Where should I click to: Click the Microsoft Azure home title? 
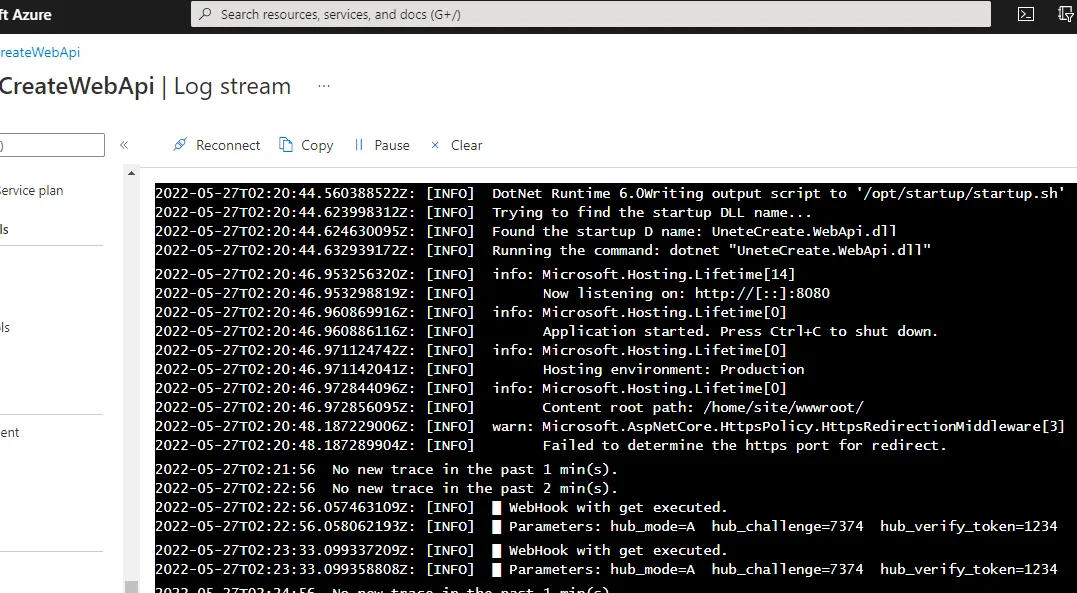[x=26, y=14]
